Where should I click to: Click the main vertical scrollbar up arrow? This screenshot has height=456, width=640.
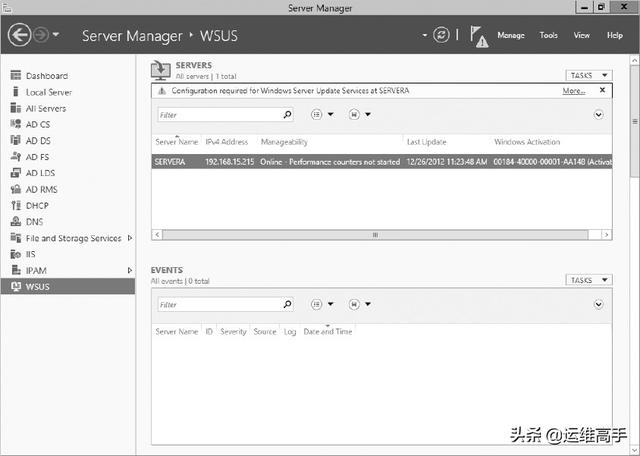(x=634, y=60)
